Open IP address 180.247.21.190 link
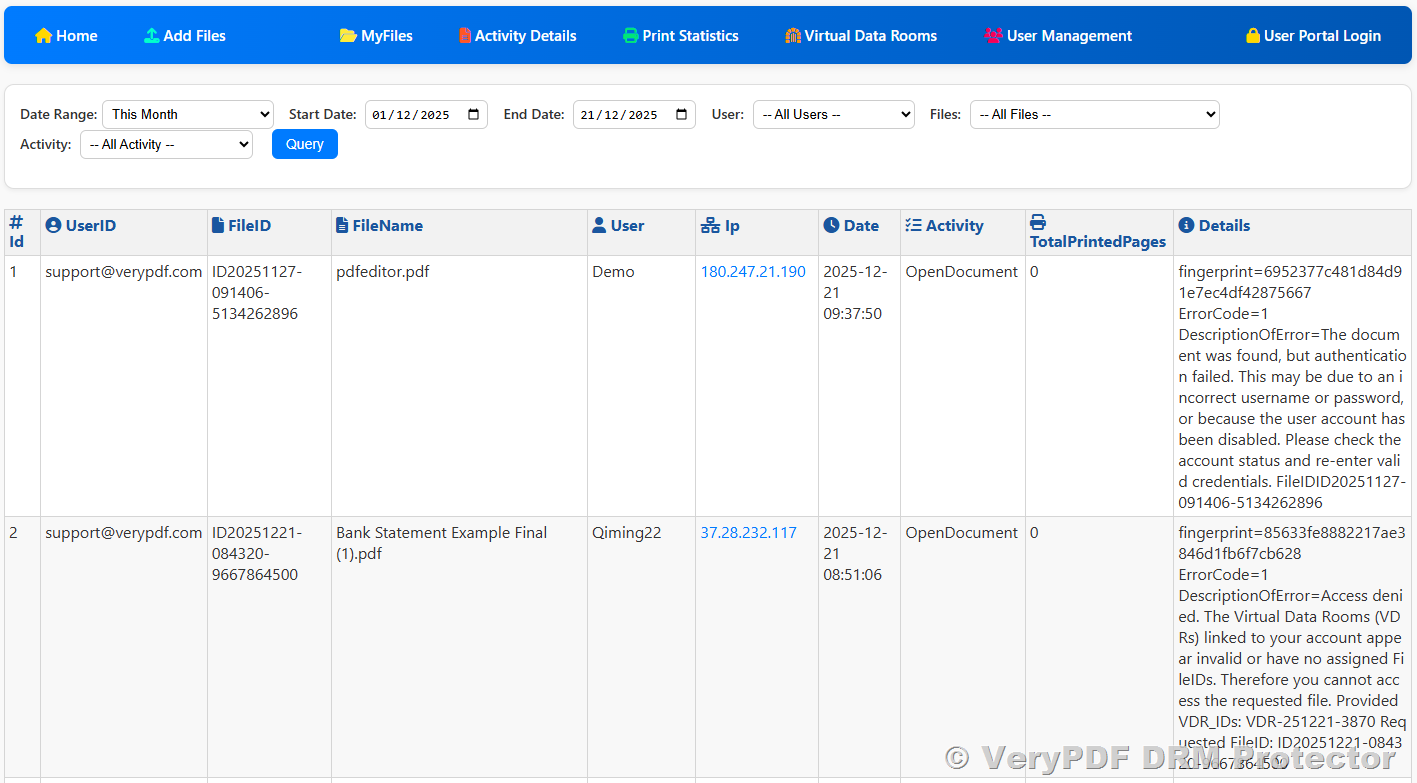 (x=753, y=272)
